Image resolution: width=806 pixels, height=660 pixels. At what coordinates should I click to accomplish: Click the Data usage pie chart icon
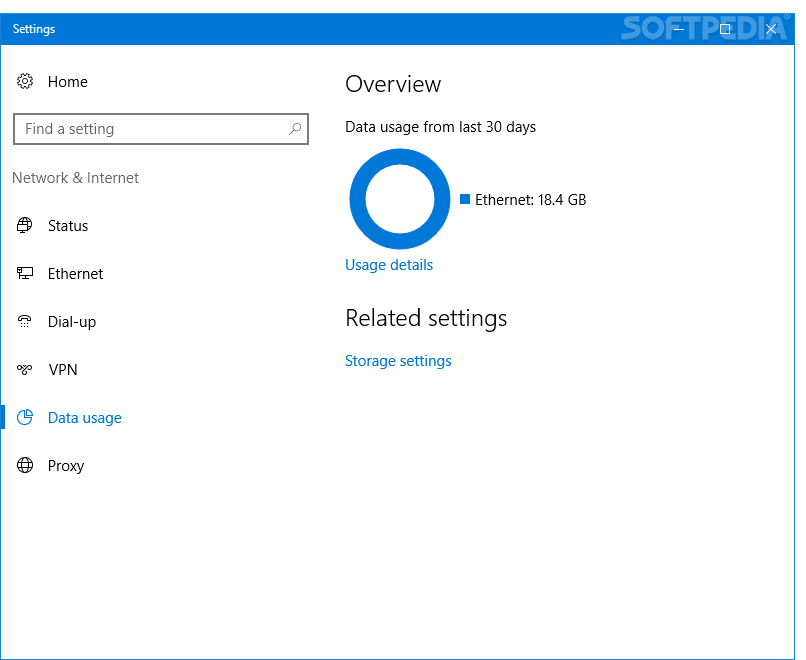(25, 417)
